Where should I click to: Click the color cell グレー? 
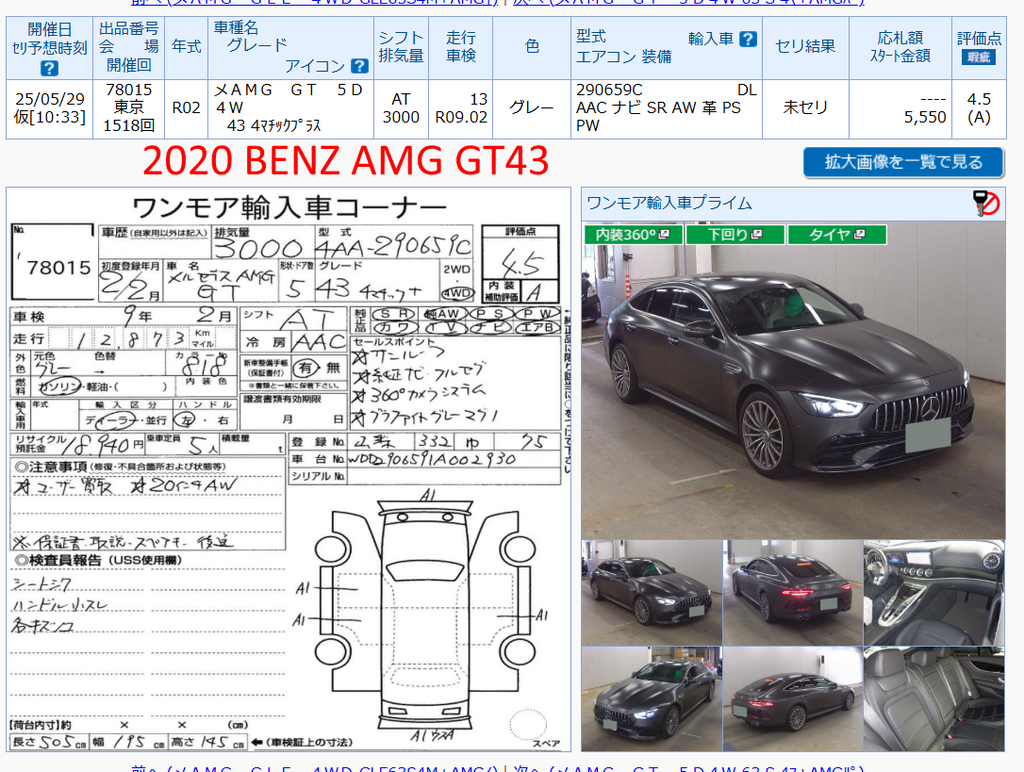(x=532, y=108)
